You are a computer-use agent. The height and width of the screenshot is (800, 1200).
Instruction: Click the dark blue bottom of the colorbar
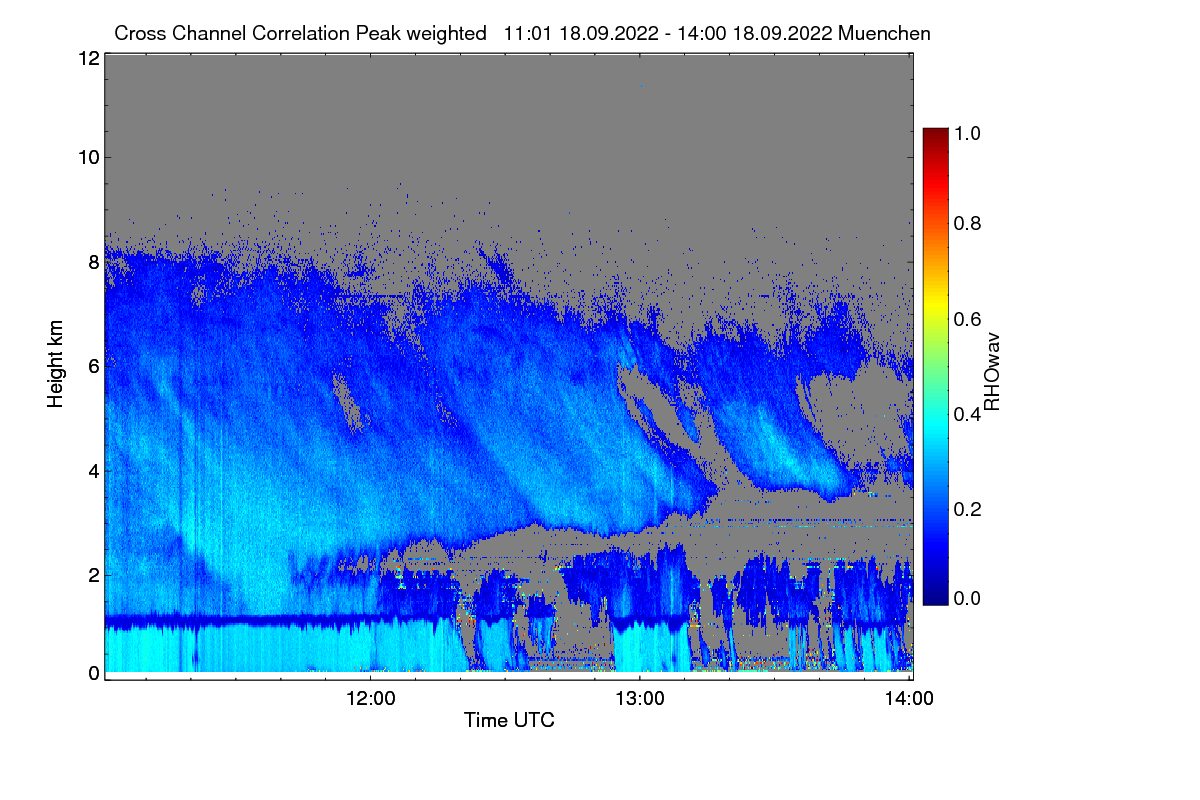pos(935,597)
